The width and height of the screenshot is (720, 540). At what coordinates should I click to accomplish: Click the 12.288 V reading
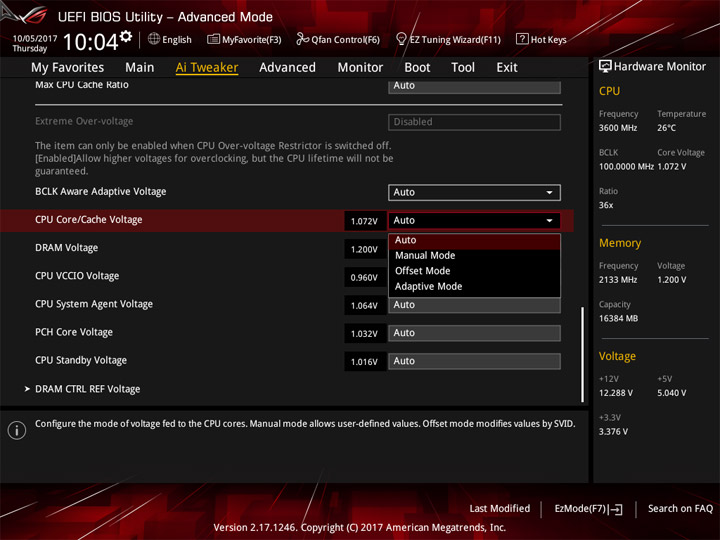point(616,393)
